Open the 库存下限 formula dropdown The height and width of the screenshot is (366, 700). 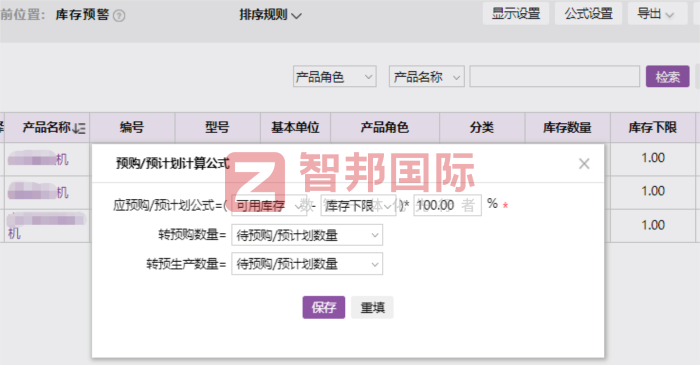[358, 206]
